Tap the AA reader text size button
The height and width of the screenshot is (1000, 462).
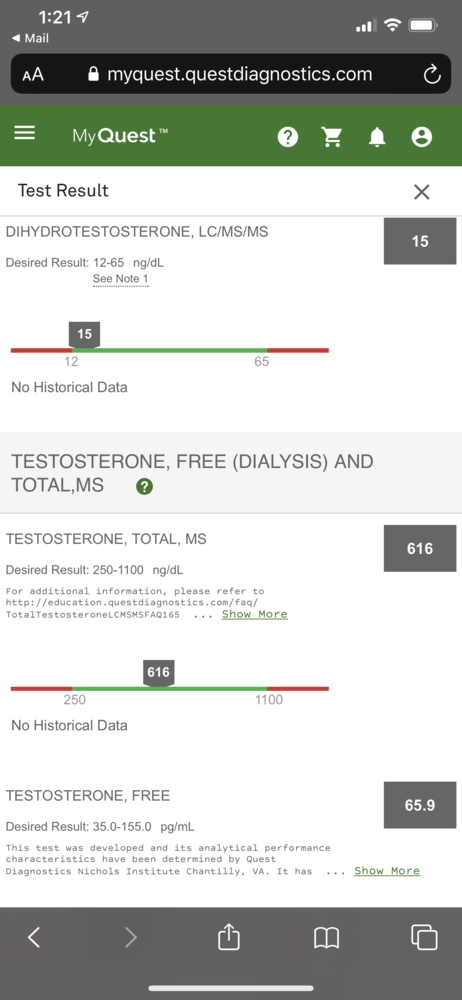click(33, 75)
